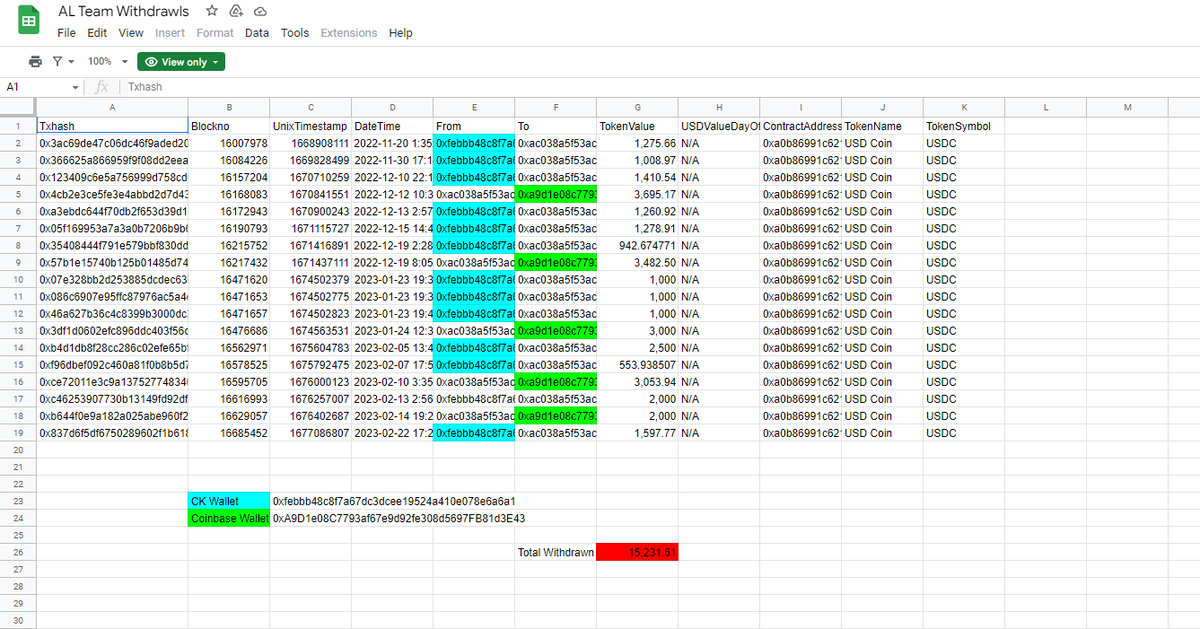Select the whole of column A by its header
Image resolution: width=1200 pixels, height=629 pixels.
click(x=112, y=107)
